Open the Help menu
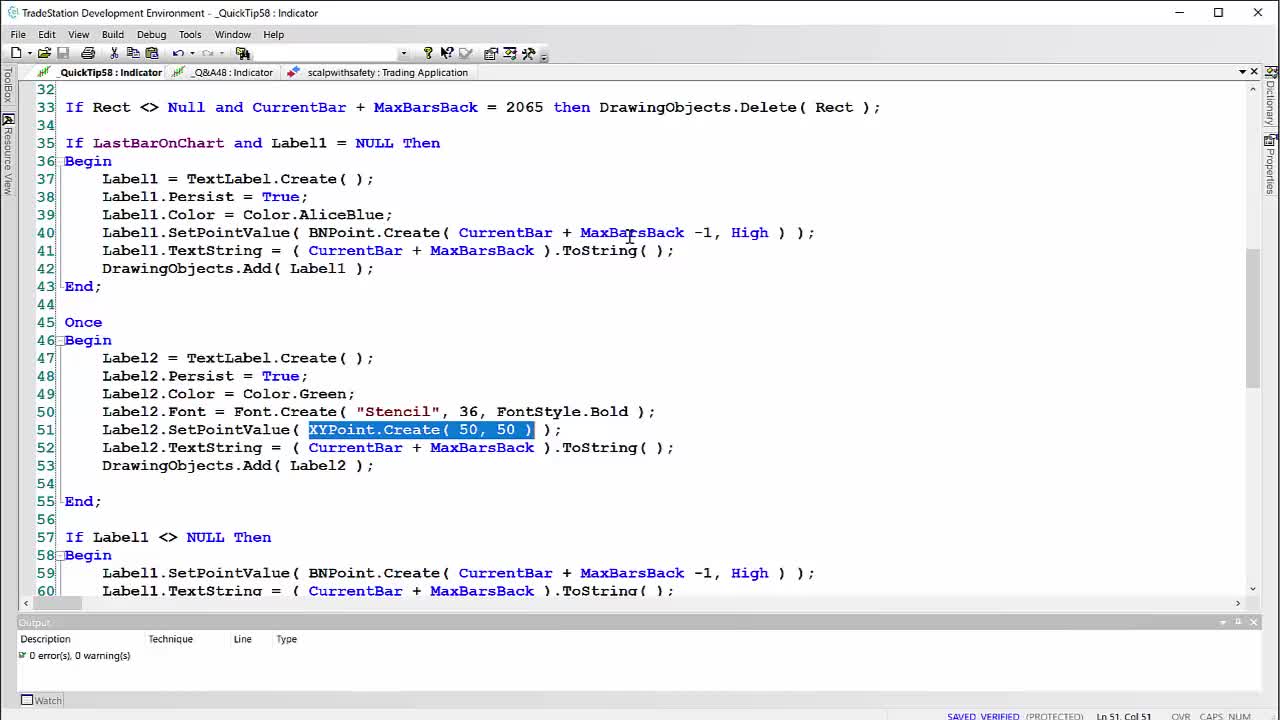The height and width of the screenshot is (720, 1280). pos(273,34)
